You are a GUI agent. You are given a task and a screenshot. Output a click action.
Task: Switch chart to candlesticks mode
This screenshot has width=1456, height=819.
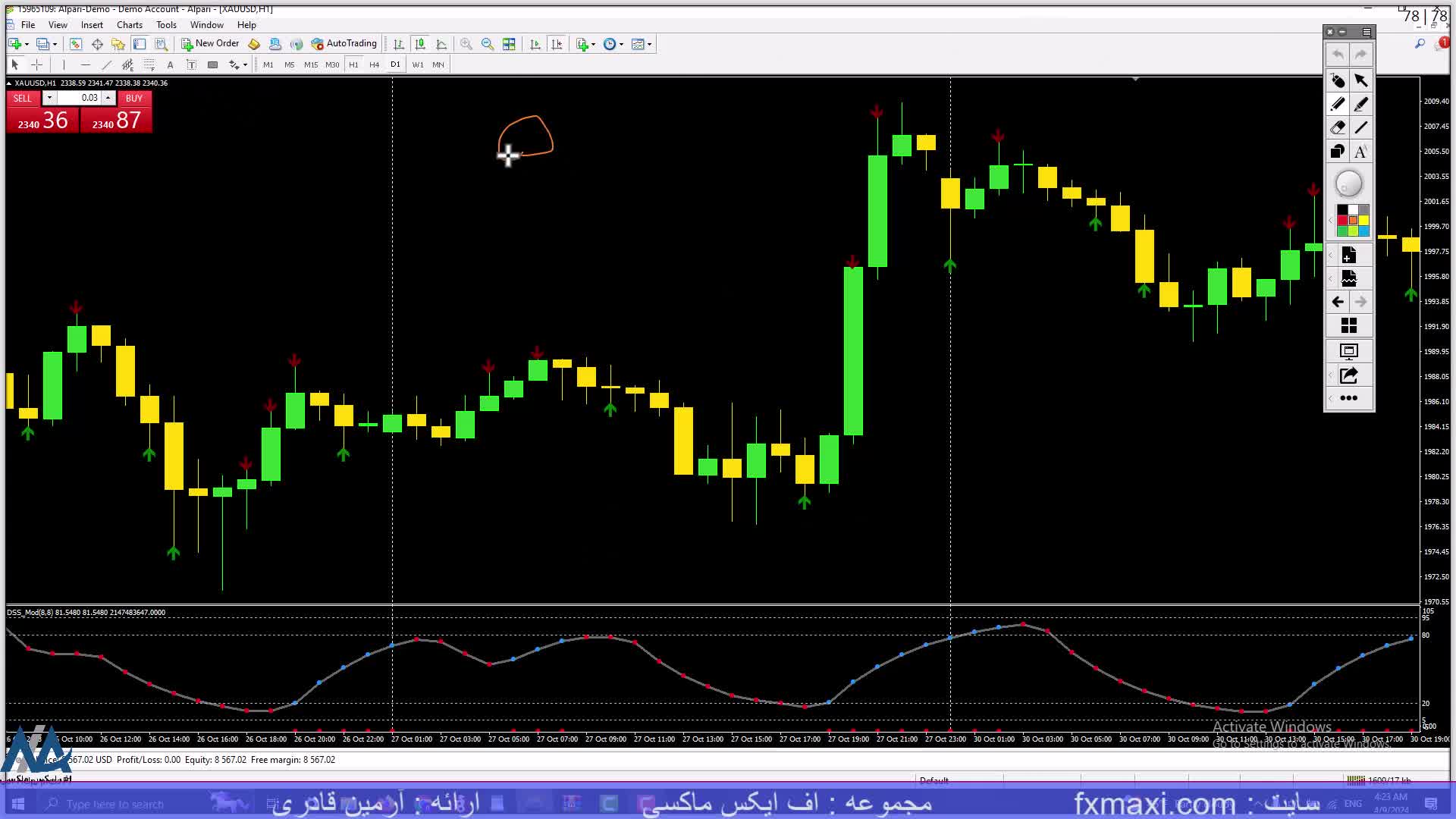420,44
